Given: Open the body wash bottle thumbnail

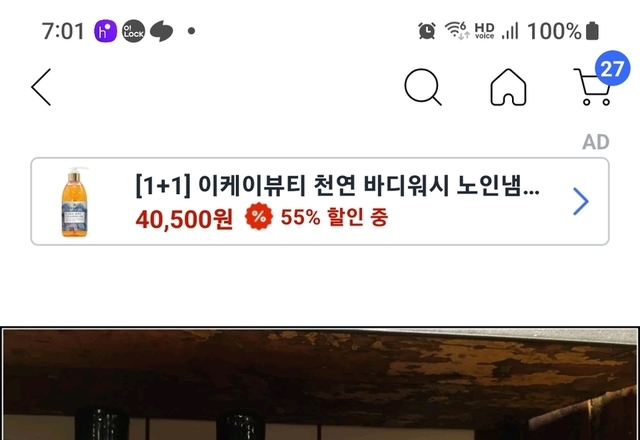Looking at the screenshot, I should pyautogui.click(x=74, y=202).
